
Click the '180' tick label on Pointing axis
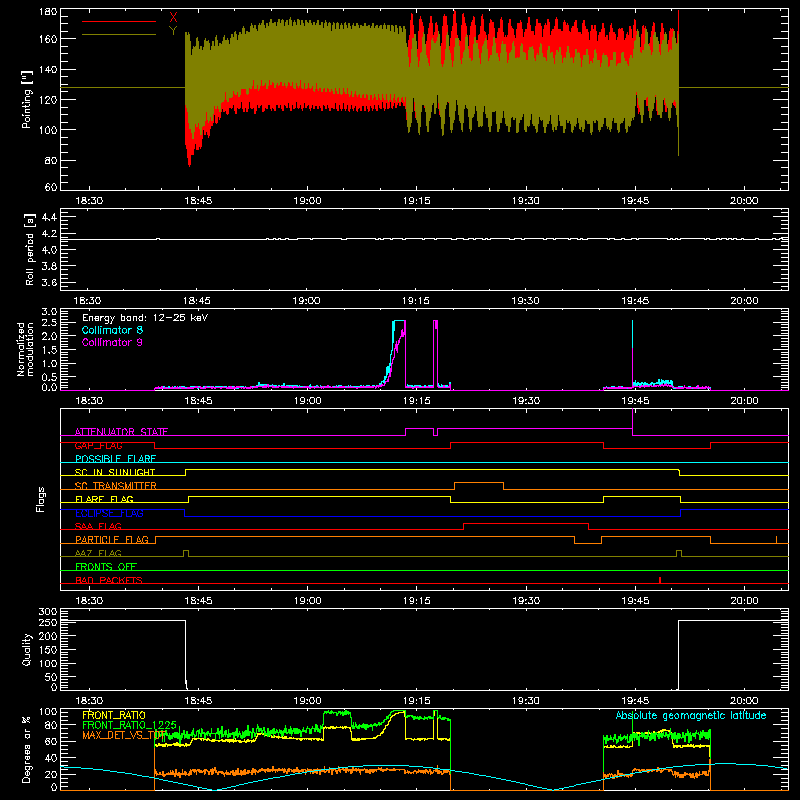pyautogui.click(x=48, y=12)
